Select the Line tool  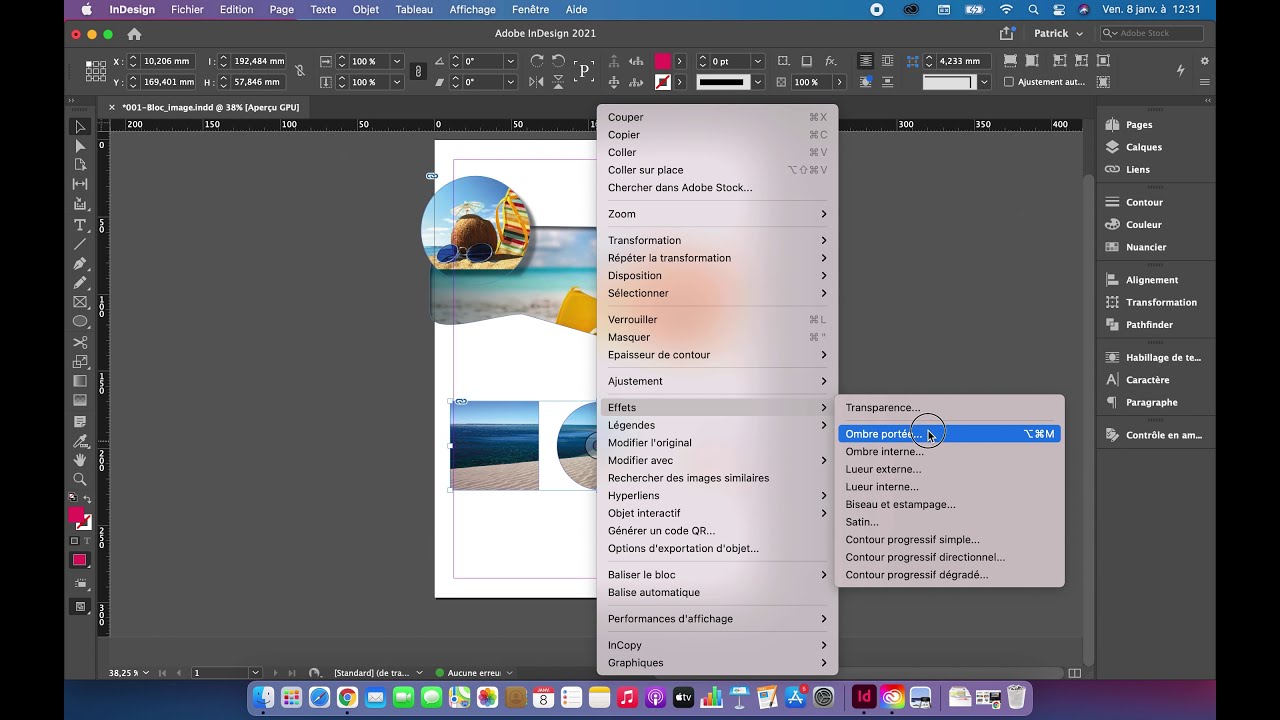(80, 245)
